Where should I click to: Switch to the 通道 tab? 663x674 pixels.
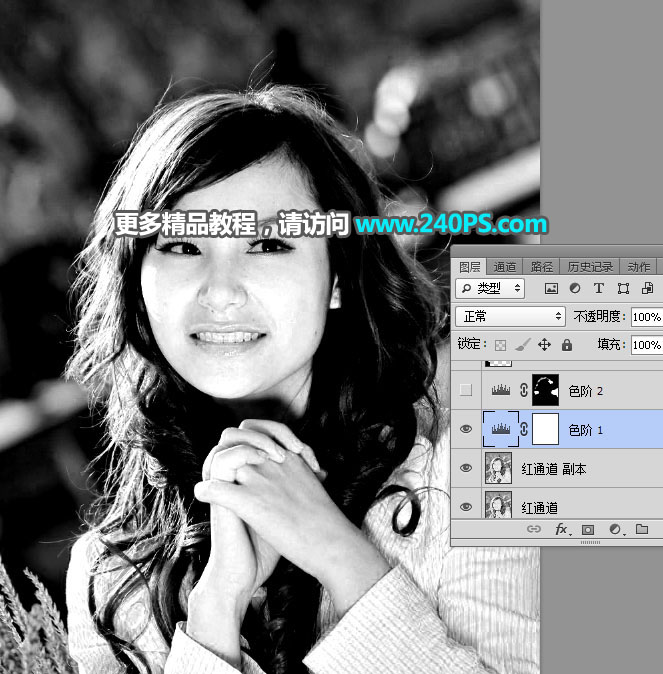pos(505,267)
